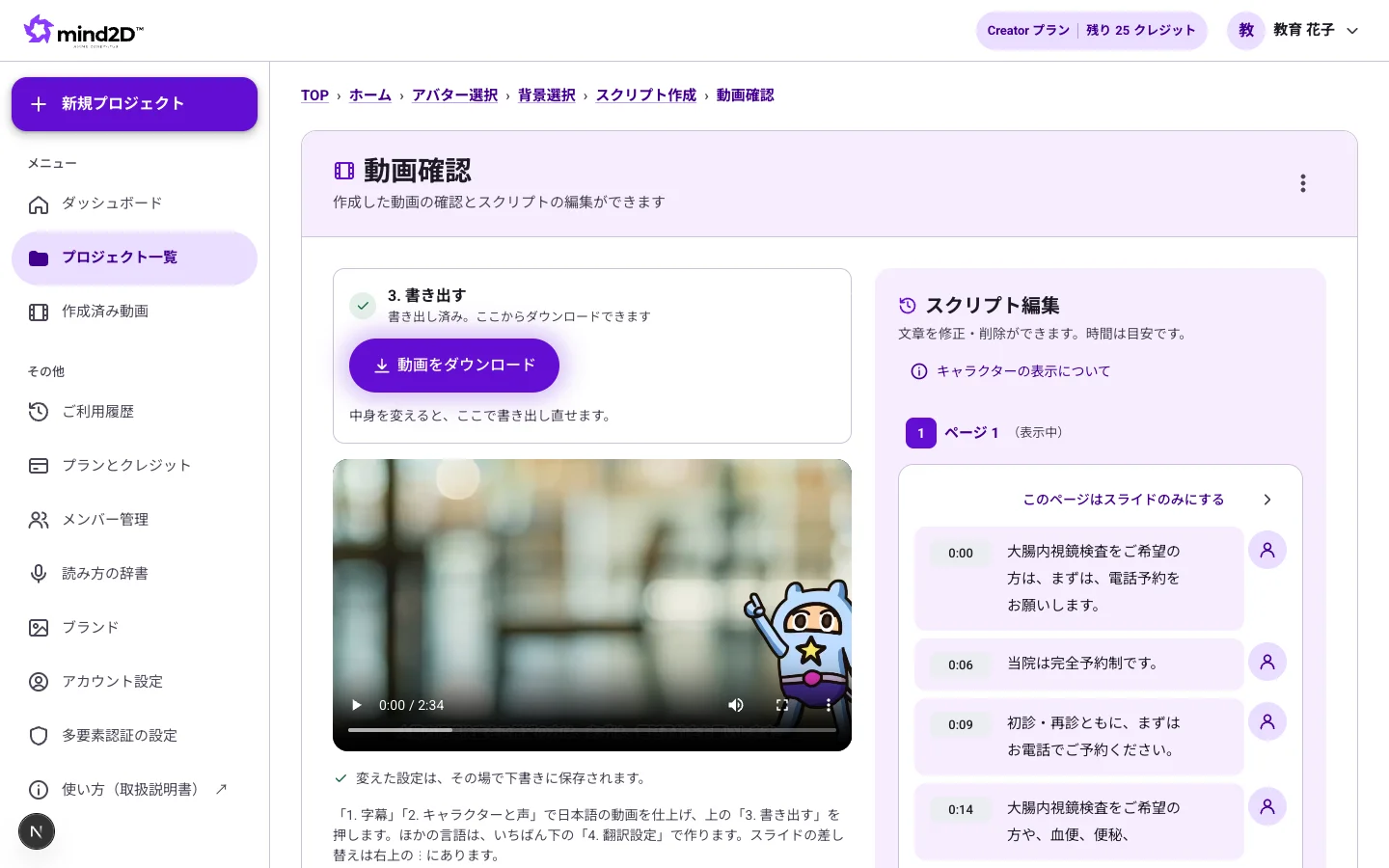Return to スクリプト作成 breadcrumb
The height and width of the screenshot is (868, 1389).
pyautogui.click(x=646, y=95)
